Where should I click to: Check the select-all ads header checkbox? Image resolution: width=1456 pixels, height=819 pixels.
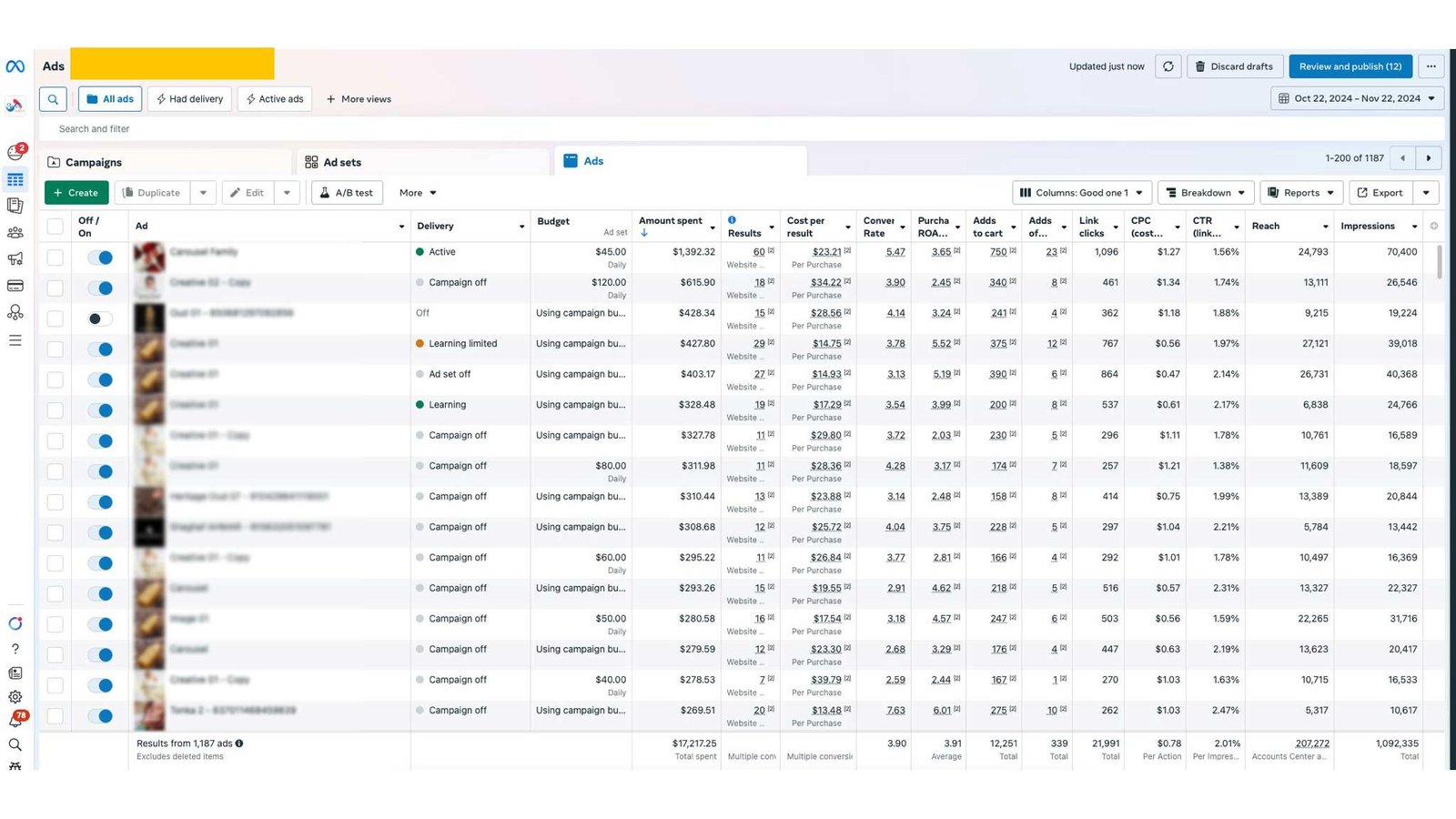pos(56,227)
